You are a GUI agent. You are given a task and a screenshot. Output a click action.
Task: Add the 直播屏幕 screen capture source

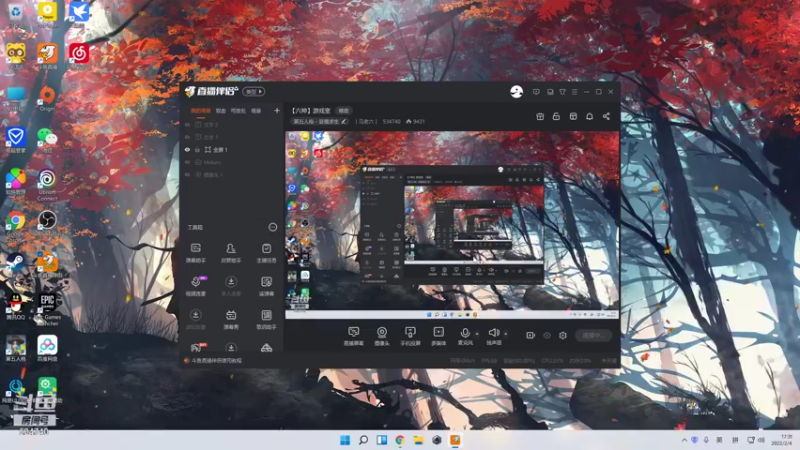click(353, 336)
